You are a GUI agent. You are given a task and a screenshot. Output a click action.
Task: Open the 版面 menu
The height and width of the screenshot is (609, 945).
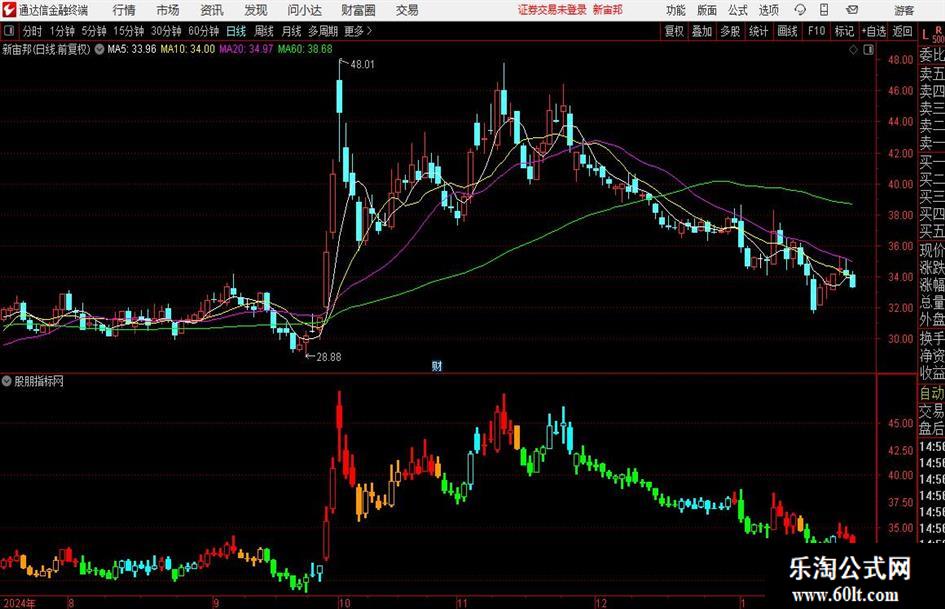706,10
